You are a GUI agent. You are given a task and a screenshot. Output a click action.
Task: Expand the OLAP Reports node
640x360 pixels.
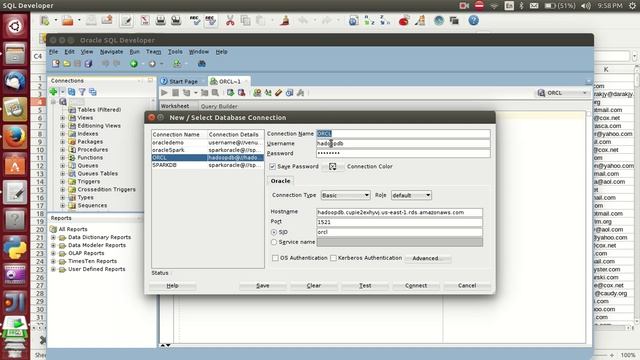click(x=53, y=253)
